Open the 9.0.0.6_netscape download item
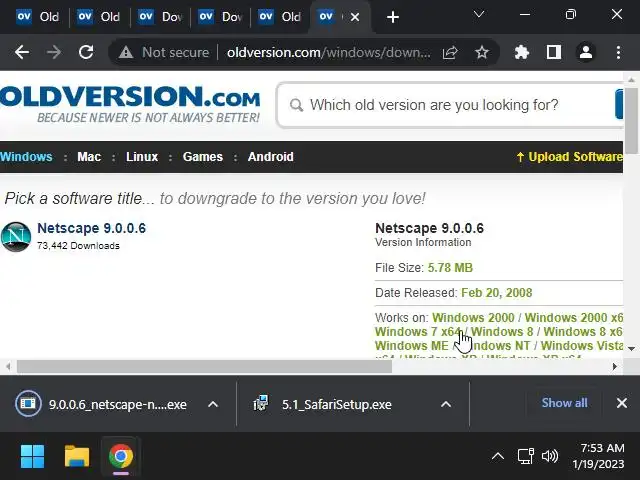The width and height of the screenshot is (640, 480). point(101,404)
